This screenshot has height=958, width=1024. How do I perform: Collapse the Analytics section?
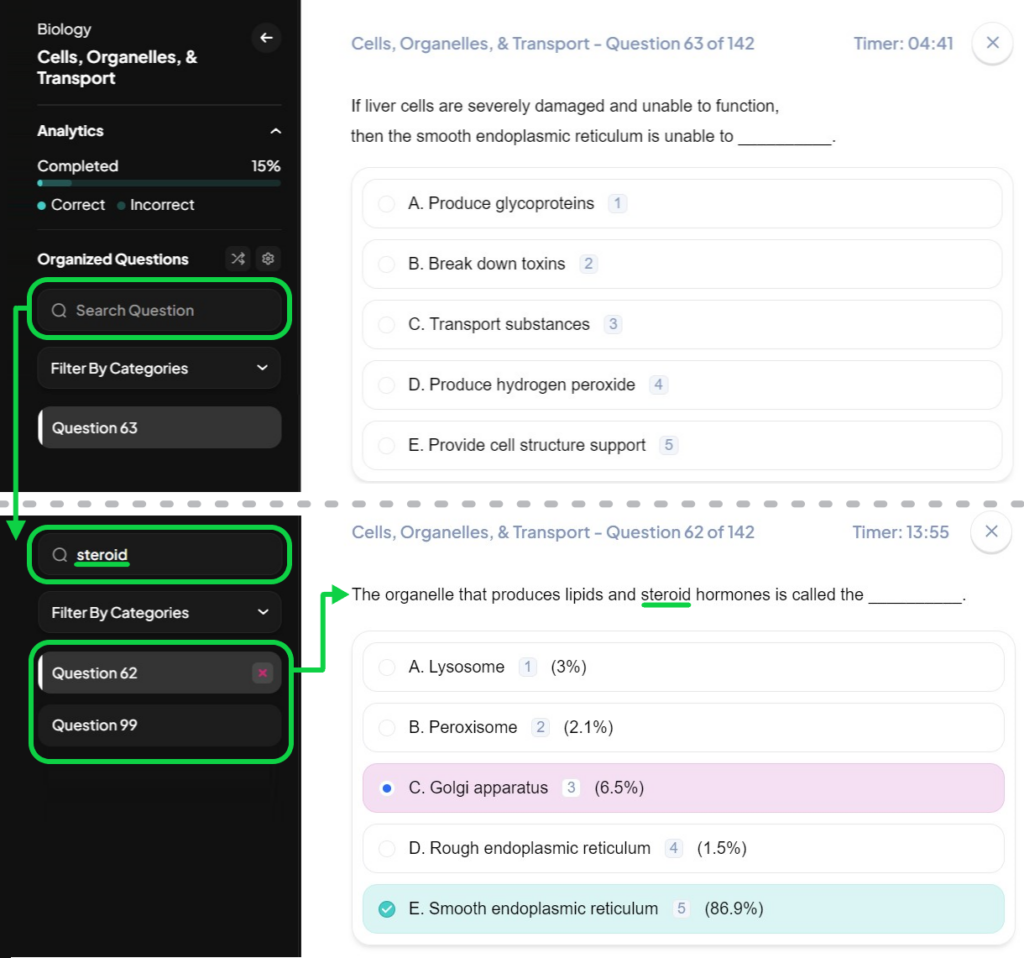point(276,130)
